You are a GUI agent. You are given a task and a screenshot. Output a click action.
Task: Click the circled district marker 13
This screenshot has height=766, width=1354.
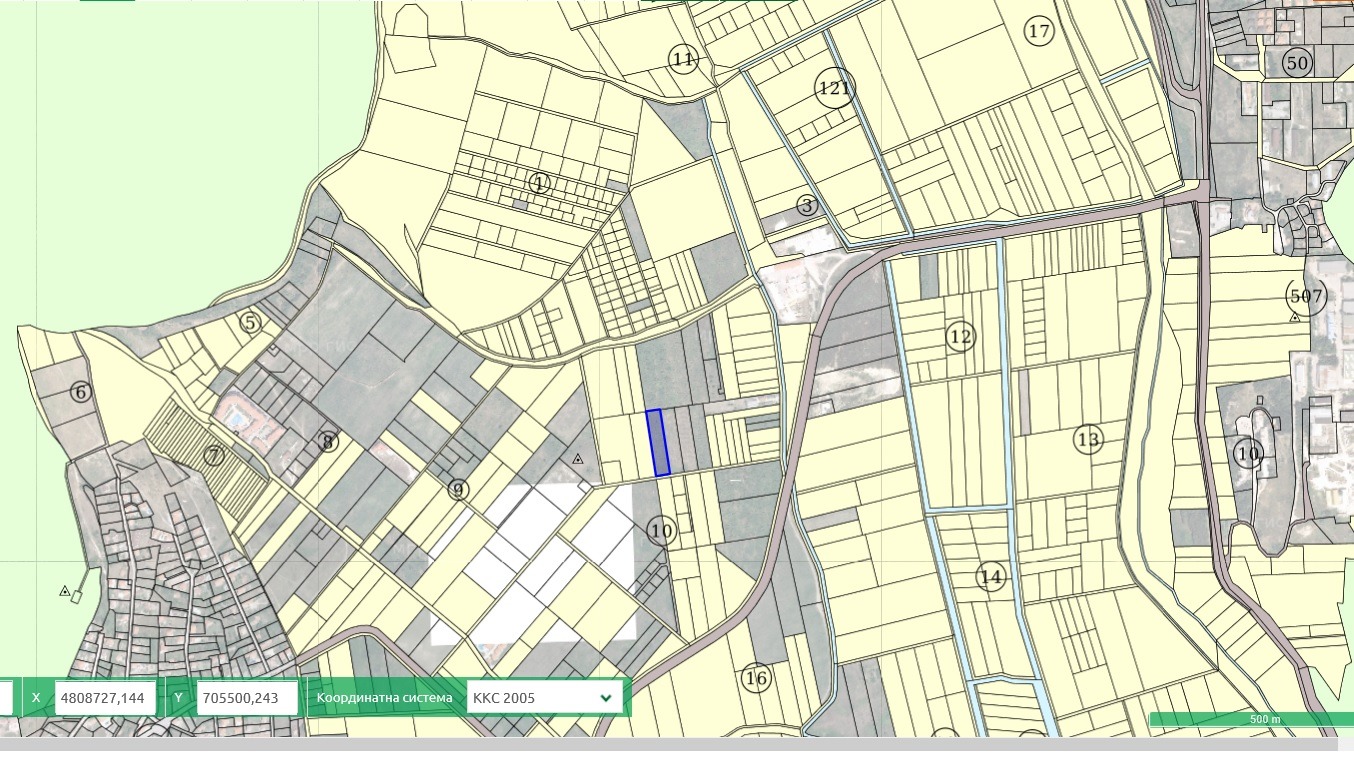point(1088,439)
